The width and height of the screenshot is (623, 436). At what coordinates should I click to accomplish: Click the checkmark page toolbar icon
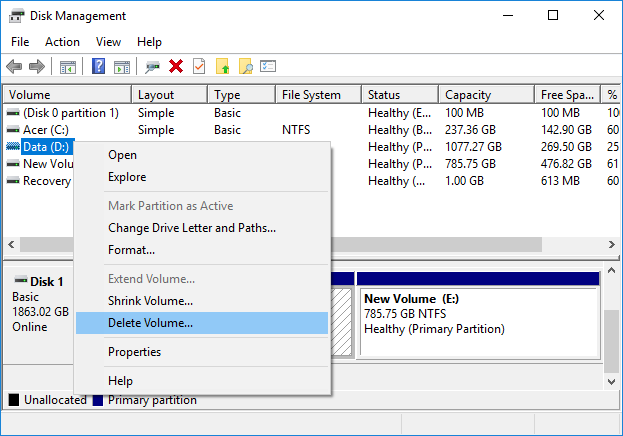[199, 67]
